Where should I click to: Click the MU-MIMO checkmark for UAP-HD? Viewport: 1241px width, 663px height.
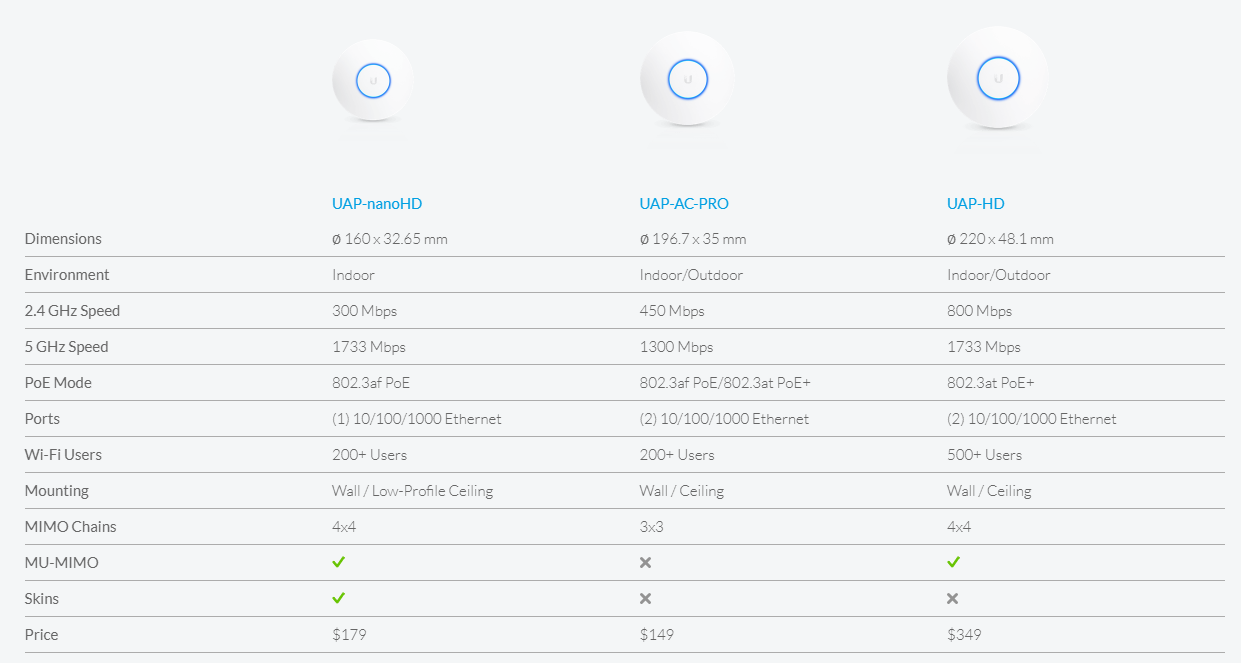click(953, 562)
